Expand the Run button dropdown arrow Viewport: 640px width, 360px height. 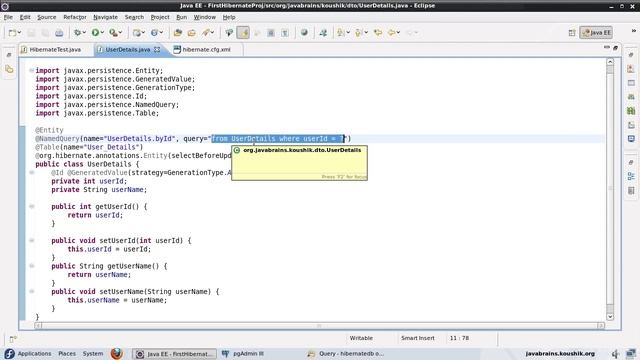102,33
